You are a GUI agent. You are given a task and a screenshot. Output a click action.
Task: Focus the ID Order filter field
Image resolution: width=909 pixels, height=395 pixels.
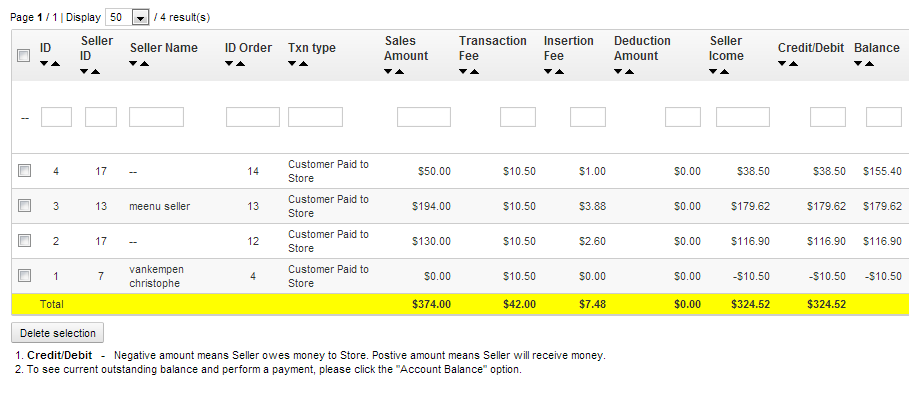click(x=253, y=117)
